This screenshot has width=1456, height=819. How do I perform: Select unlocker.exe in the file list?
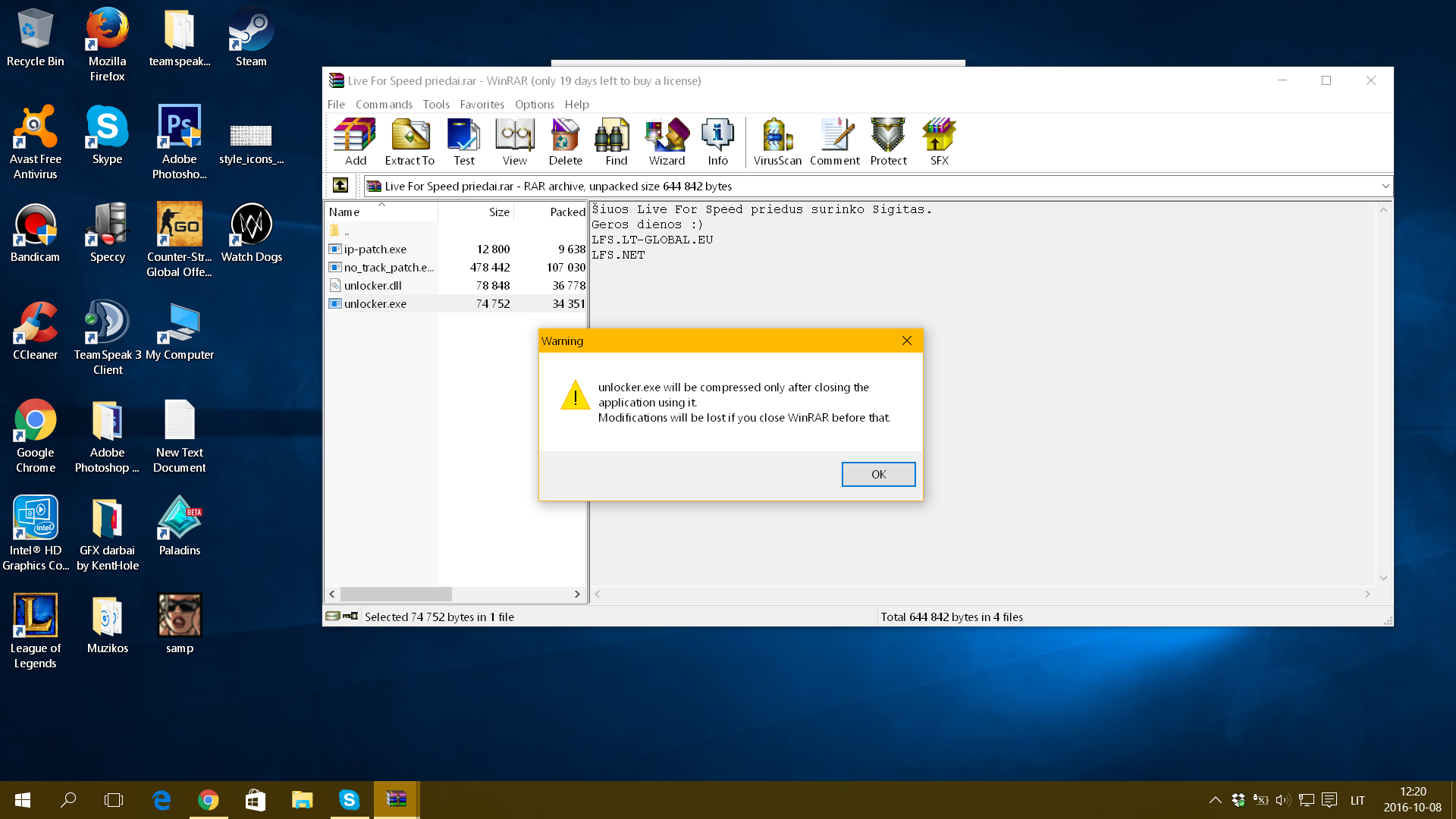coord(457,303)
